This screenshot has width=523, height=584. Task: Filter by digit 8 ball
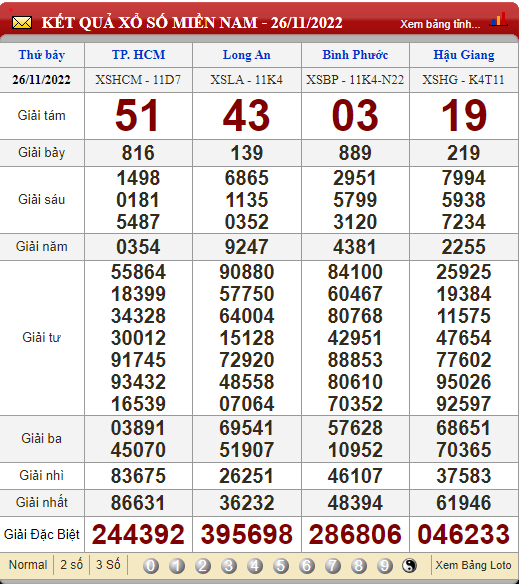click(x=359, y=566)
